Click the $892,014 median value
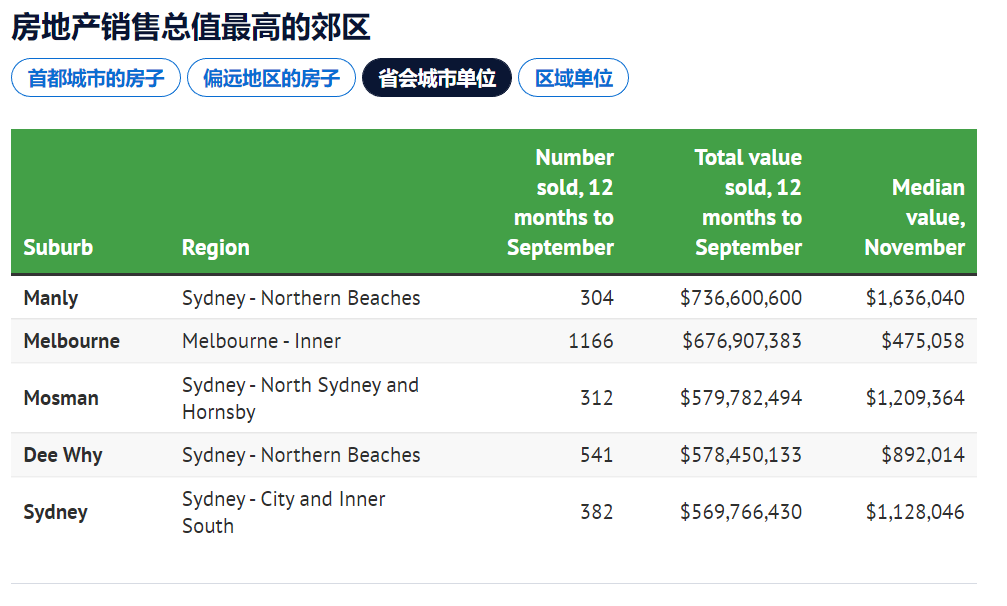The height and width of the screenshot is (606, 1007). click(x=923, y=455)
